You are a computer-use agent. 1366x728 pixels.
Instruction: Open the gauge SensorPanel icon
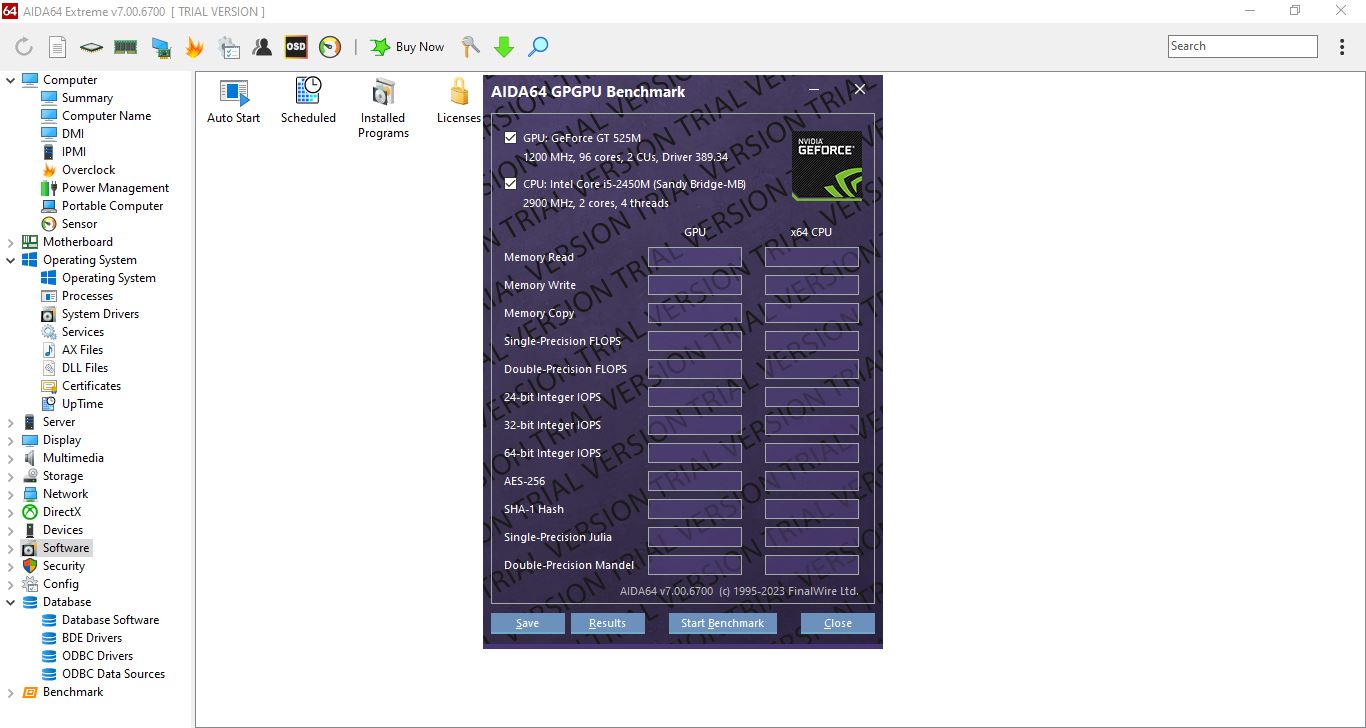coord(330,47)
